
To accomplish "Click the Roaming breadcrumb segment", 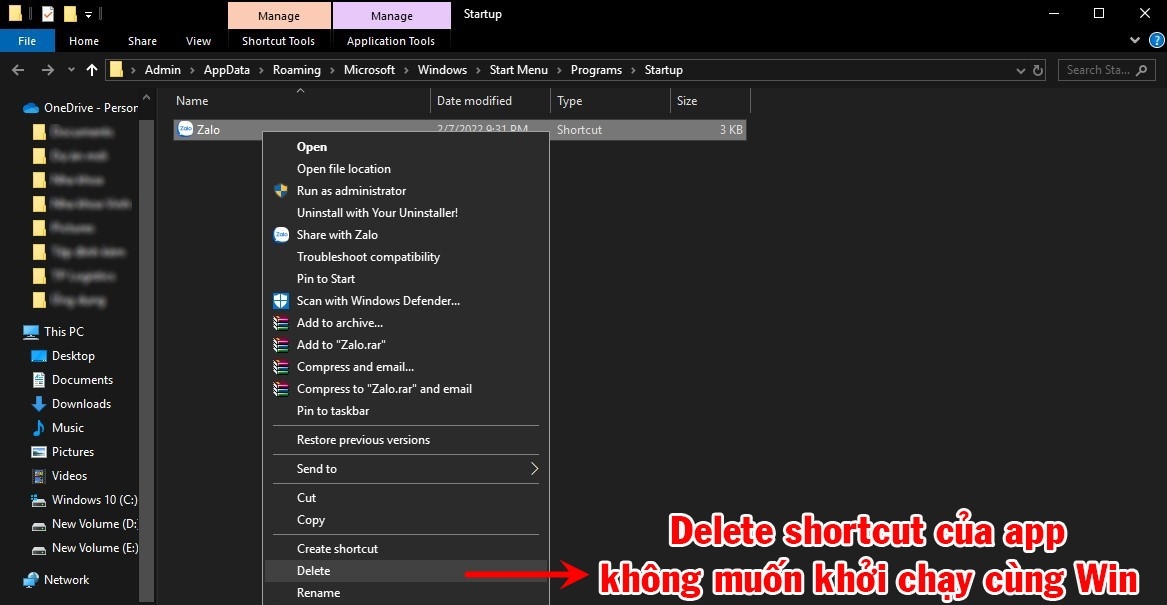I will coord(296,70).
